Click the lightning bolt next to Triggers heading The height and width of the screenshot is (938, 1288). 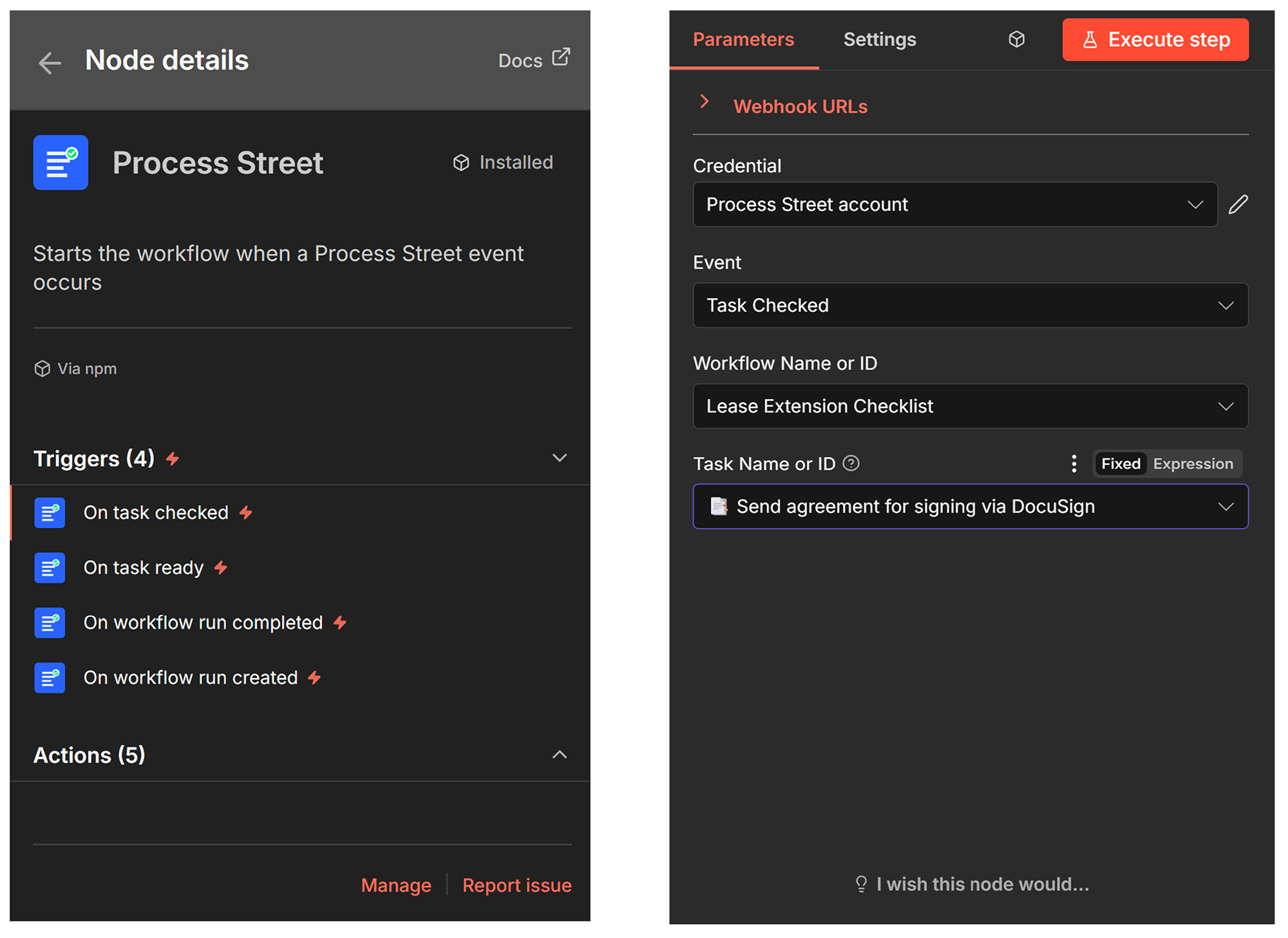tap(173, 459)
